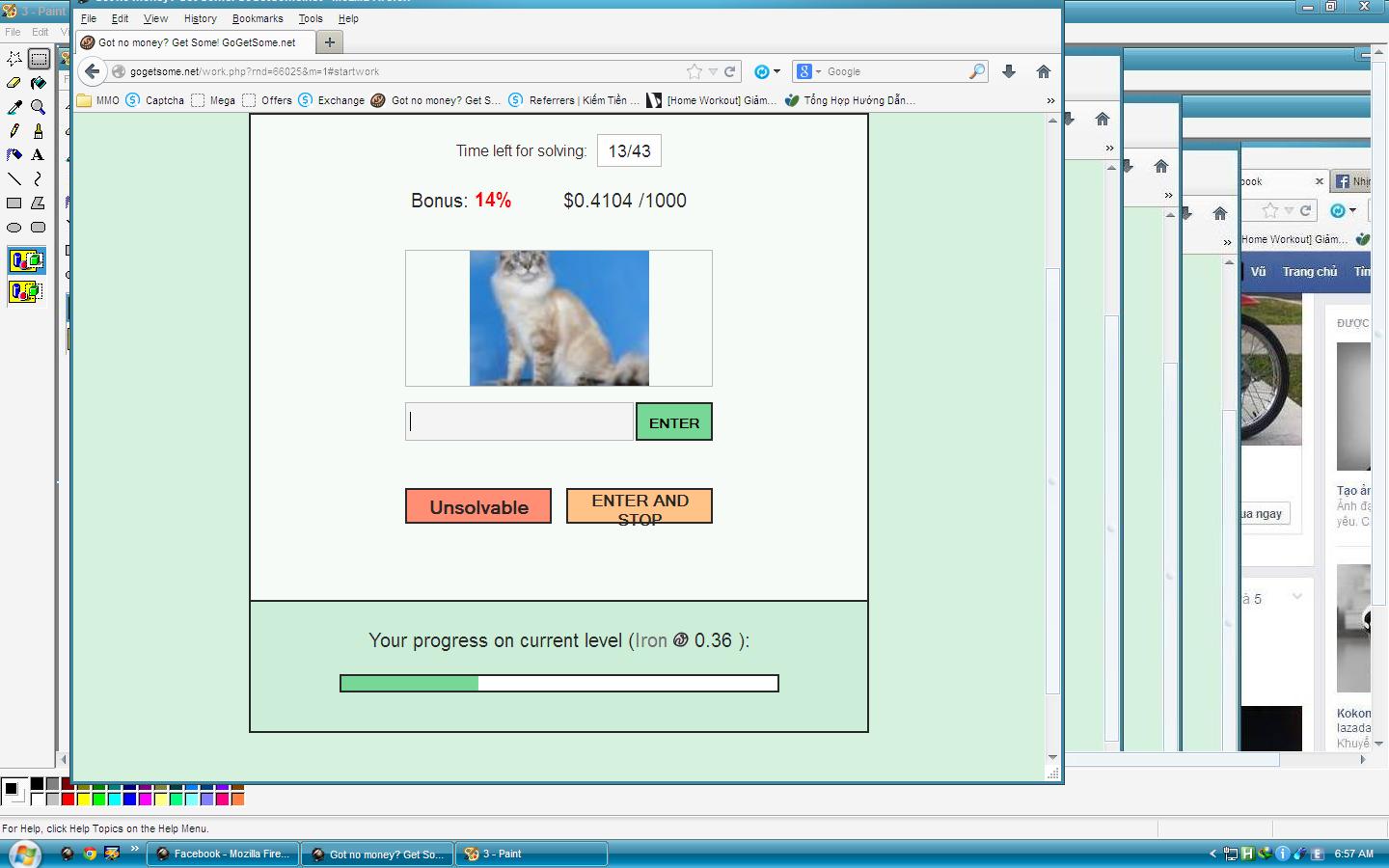Open the Tools menu
This screenshot has width=1389, height=868.
pyautogui.click(x=311, y=18)
